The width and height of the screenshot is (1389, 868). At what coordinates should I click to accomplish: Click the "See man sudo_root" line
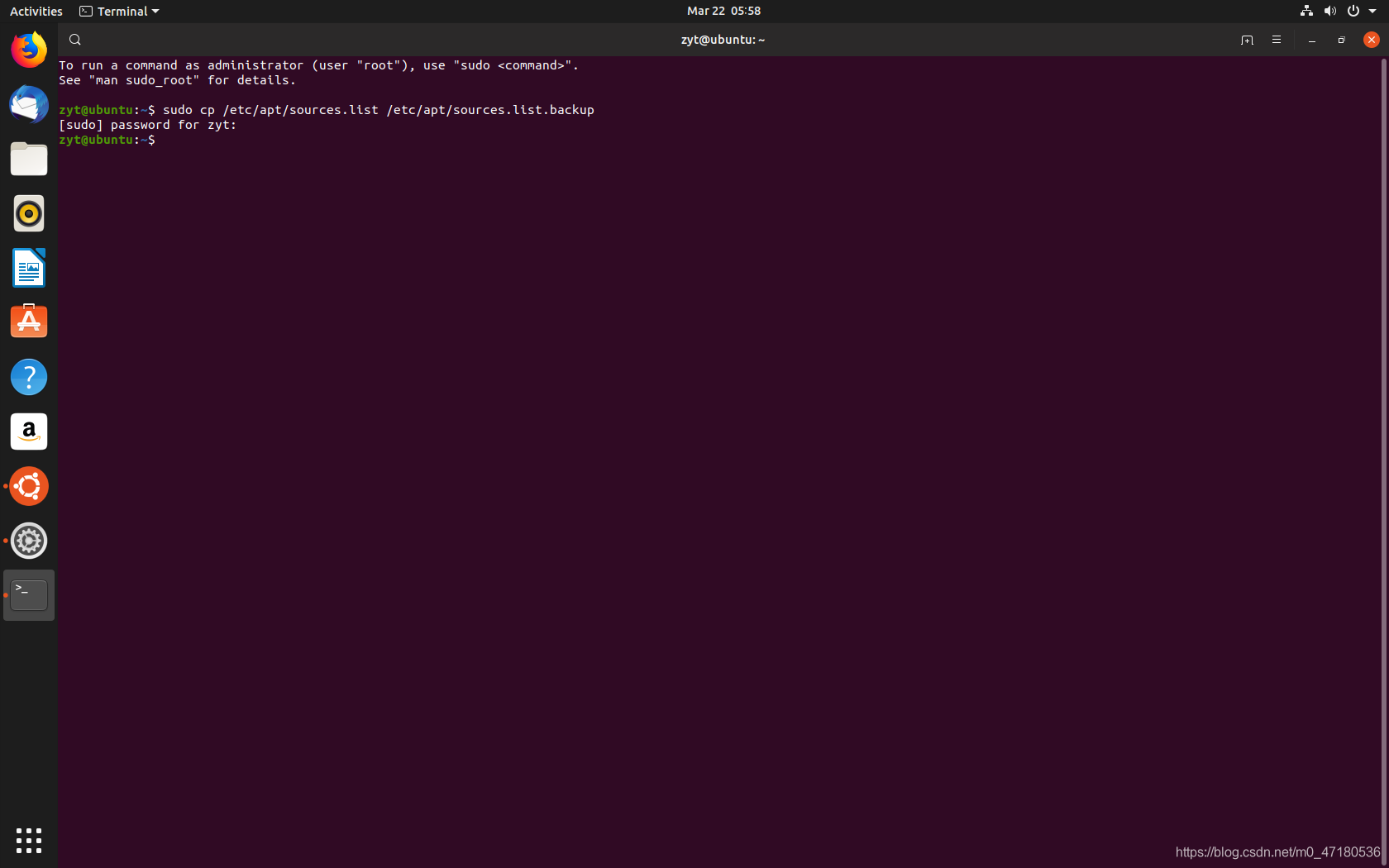point(177,80)
